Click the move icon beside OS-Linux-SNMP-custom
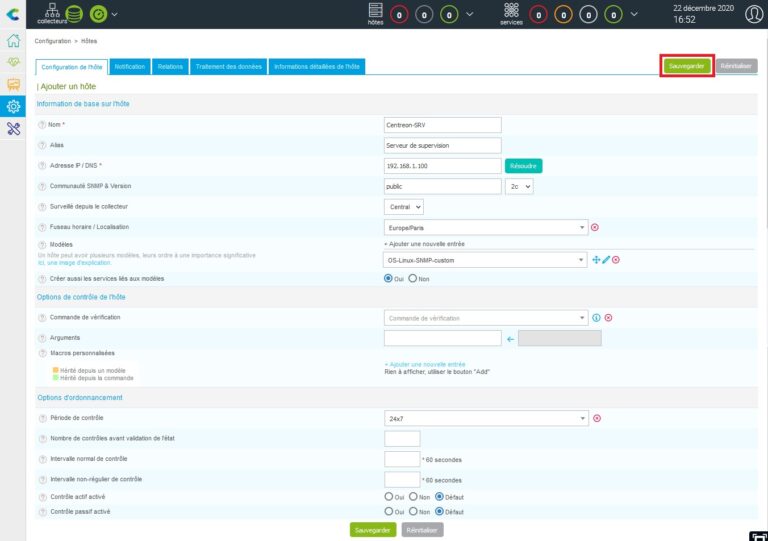Viewport: 768px width, 541px height. point(596,259)
